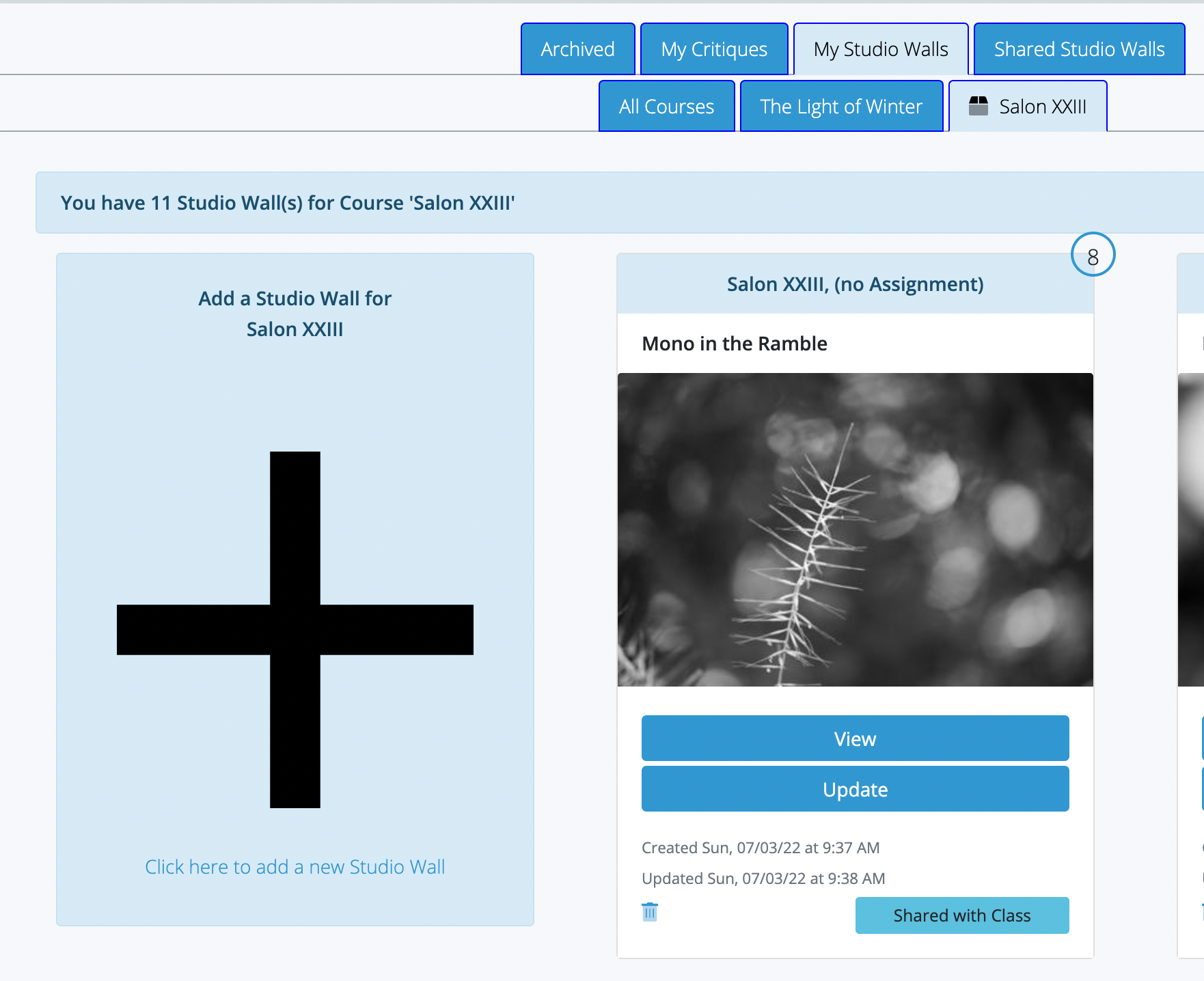Open the Mono in the Ramble thumbnail image
The height and width of the screenshot is (981, 1204).
856,529
